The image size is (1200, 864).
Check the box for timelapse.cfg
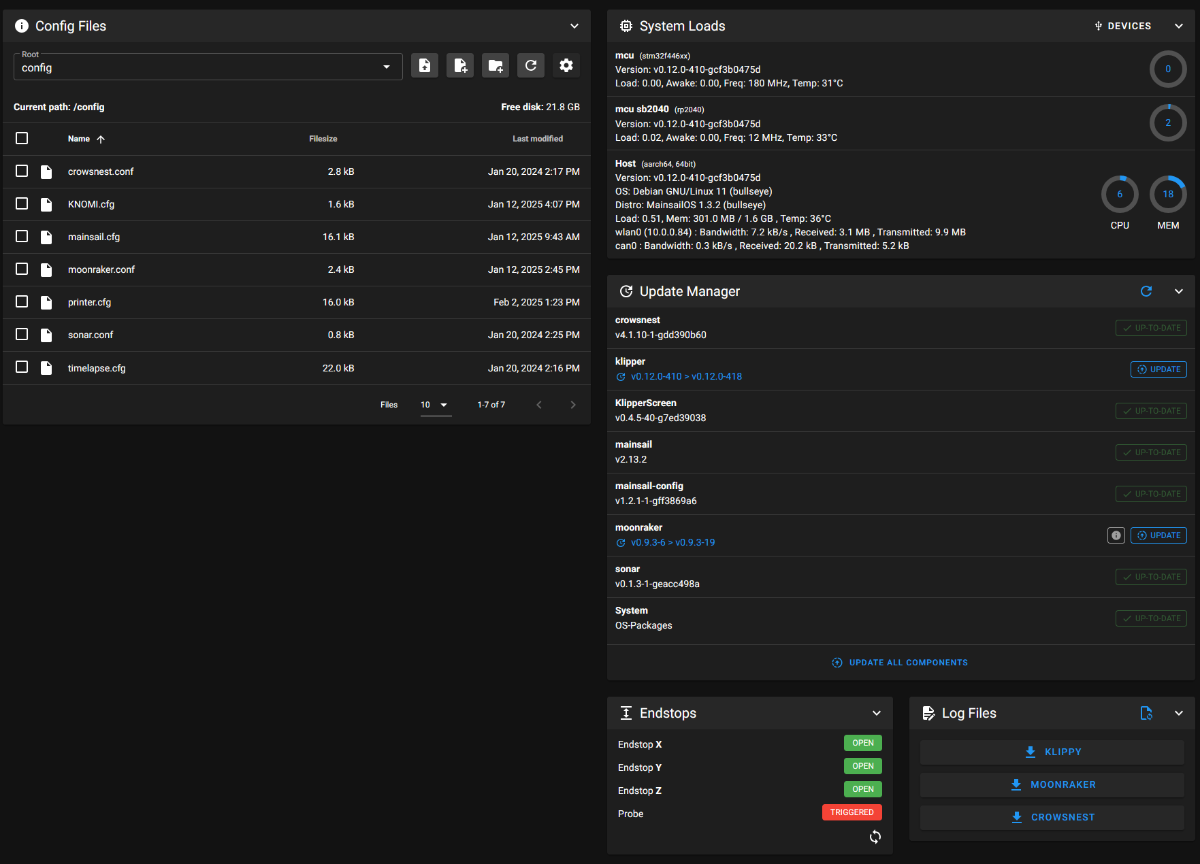pyautogui.click(x=22, y=368)
